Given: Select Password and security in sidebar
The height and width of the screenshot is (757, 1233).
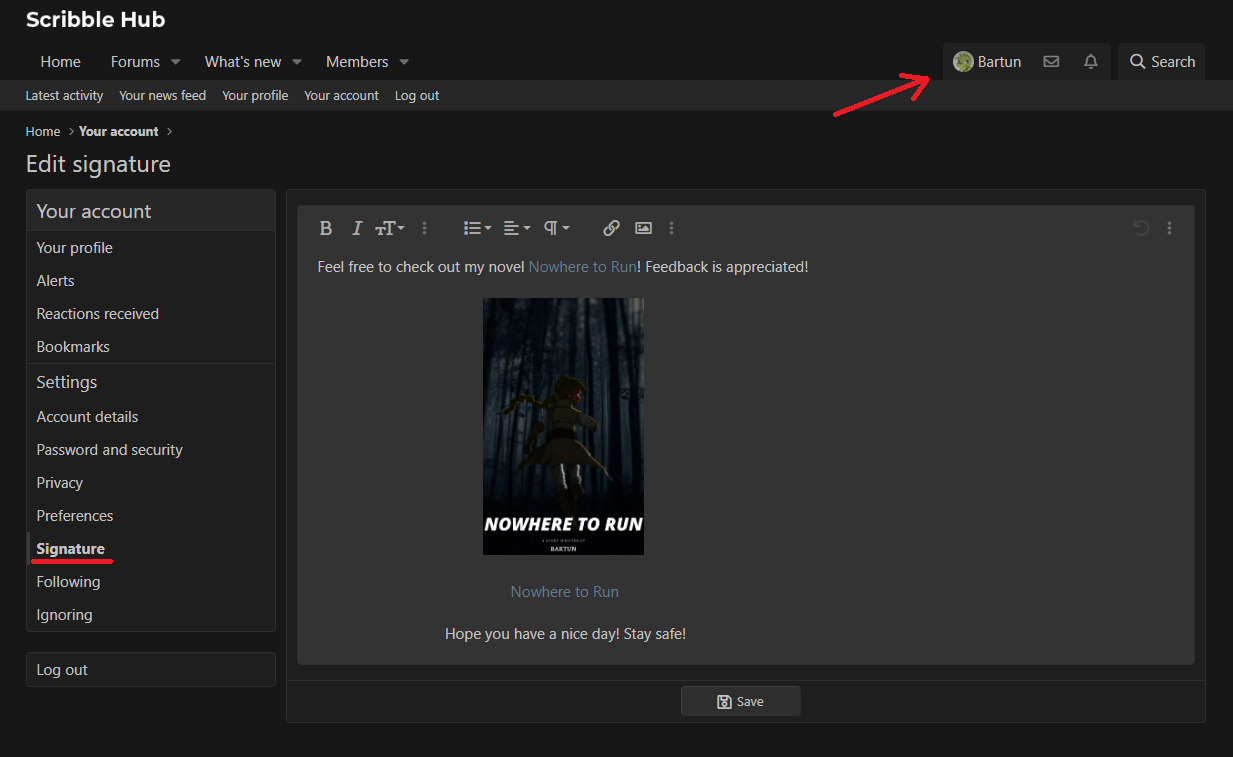Looking at the screenshot, I should [110, 450].
